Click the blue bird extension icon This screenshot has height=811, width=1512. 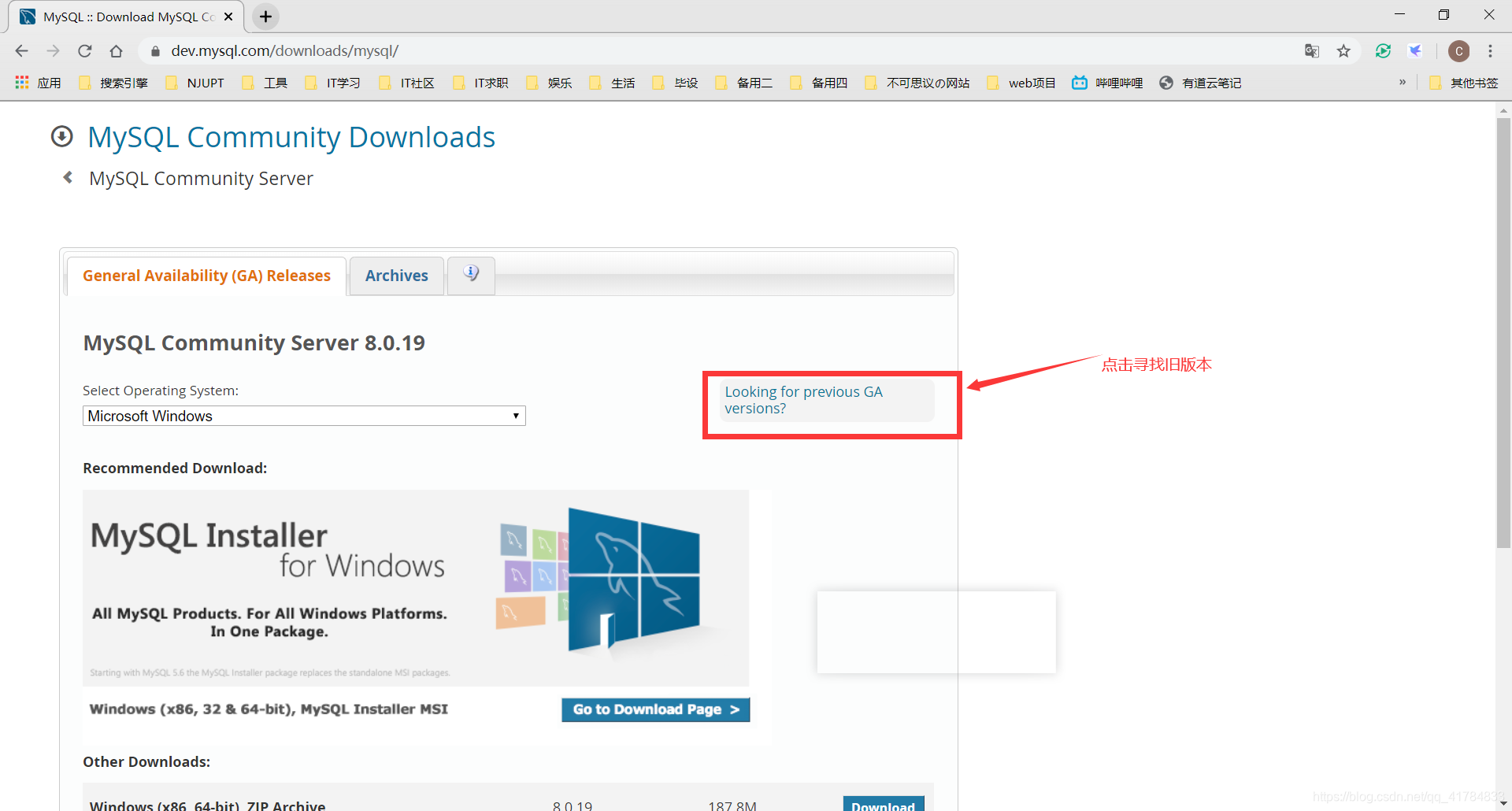(x=1415, y=51)
